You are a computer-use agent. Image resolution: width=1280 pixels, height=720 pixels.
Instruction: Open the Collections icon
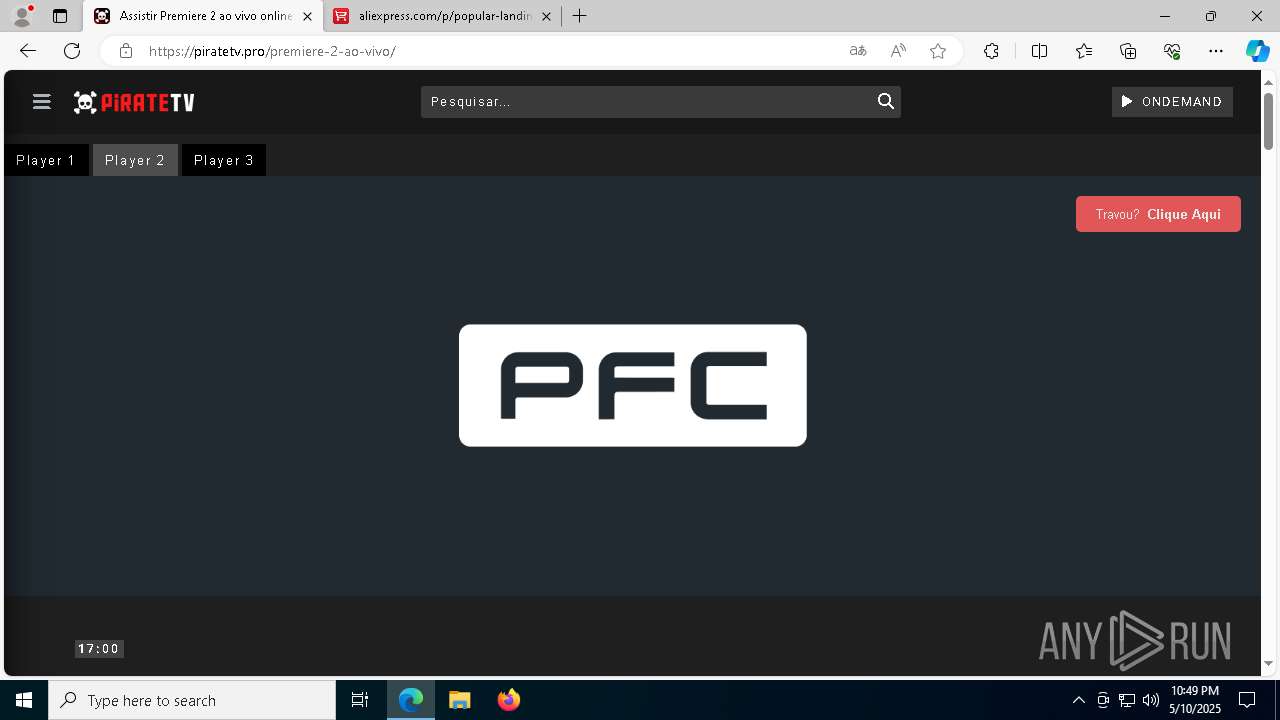1128,51
